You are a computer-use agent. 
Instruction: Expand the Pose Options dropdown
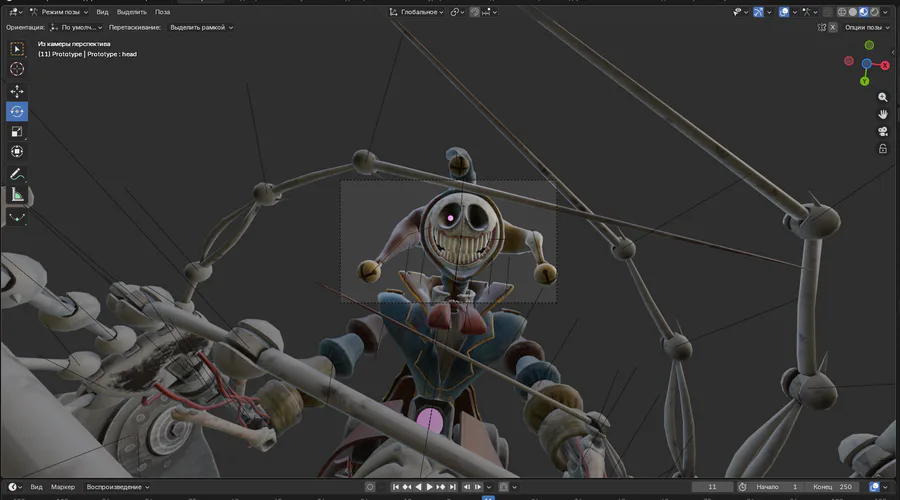[x=867, y=27]
